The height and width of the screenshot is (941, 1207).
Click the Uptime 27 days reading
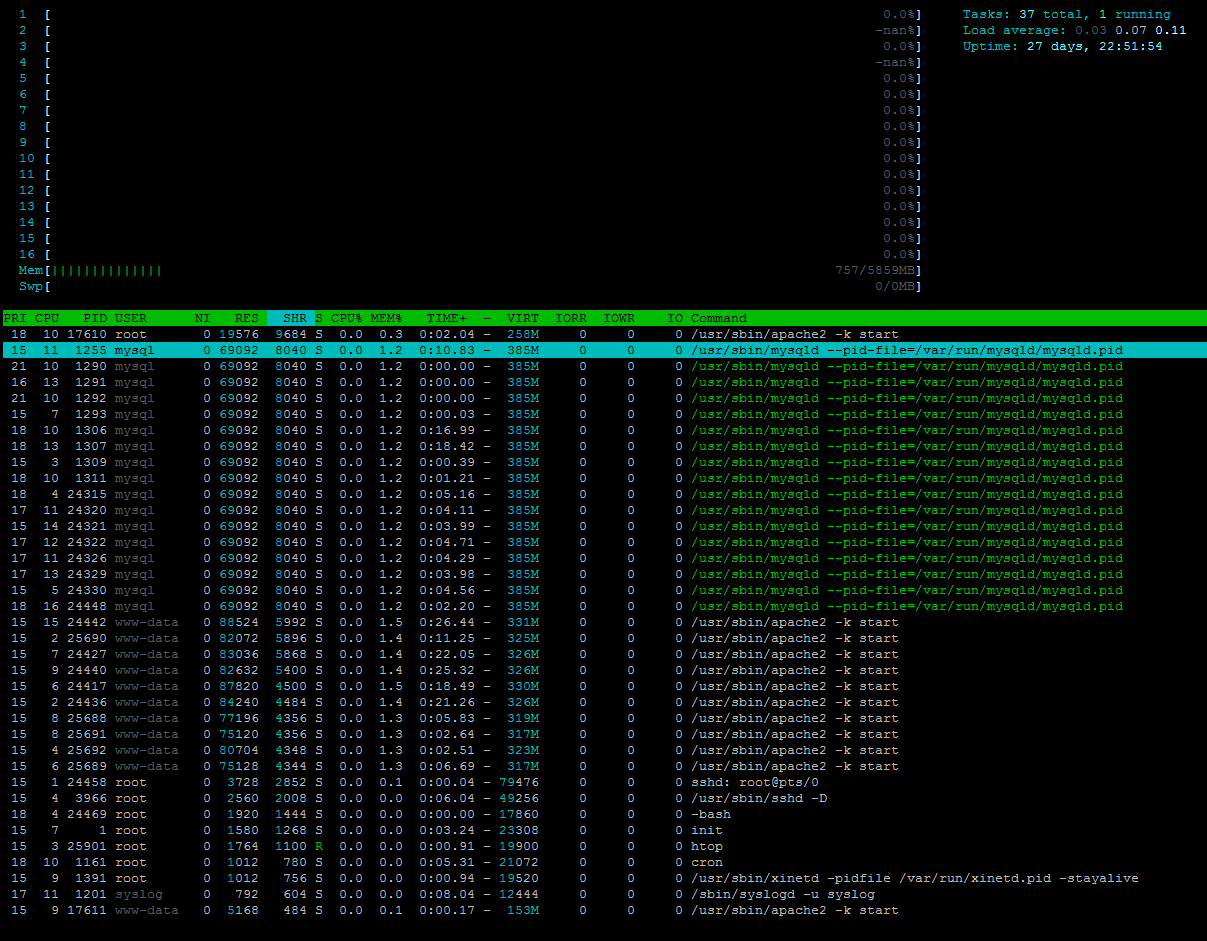pos(1063,46)
